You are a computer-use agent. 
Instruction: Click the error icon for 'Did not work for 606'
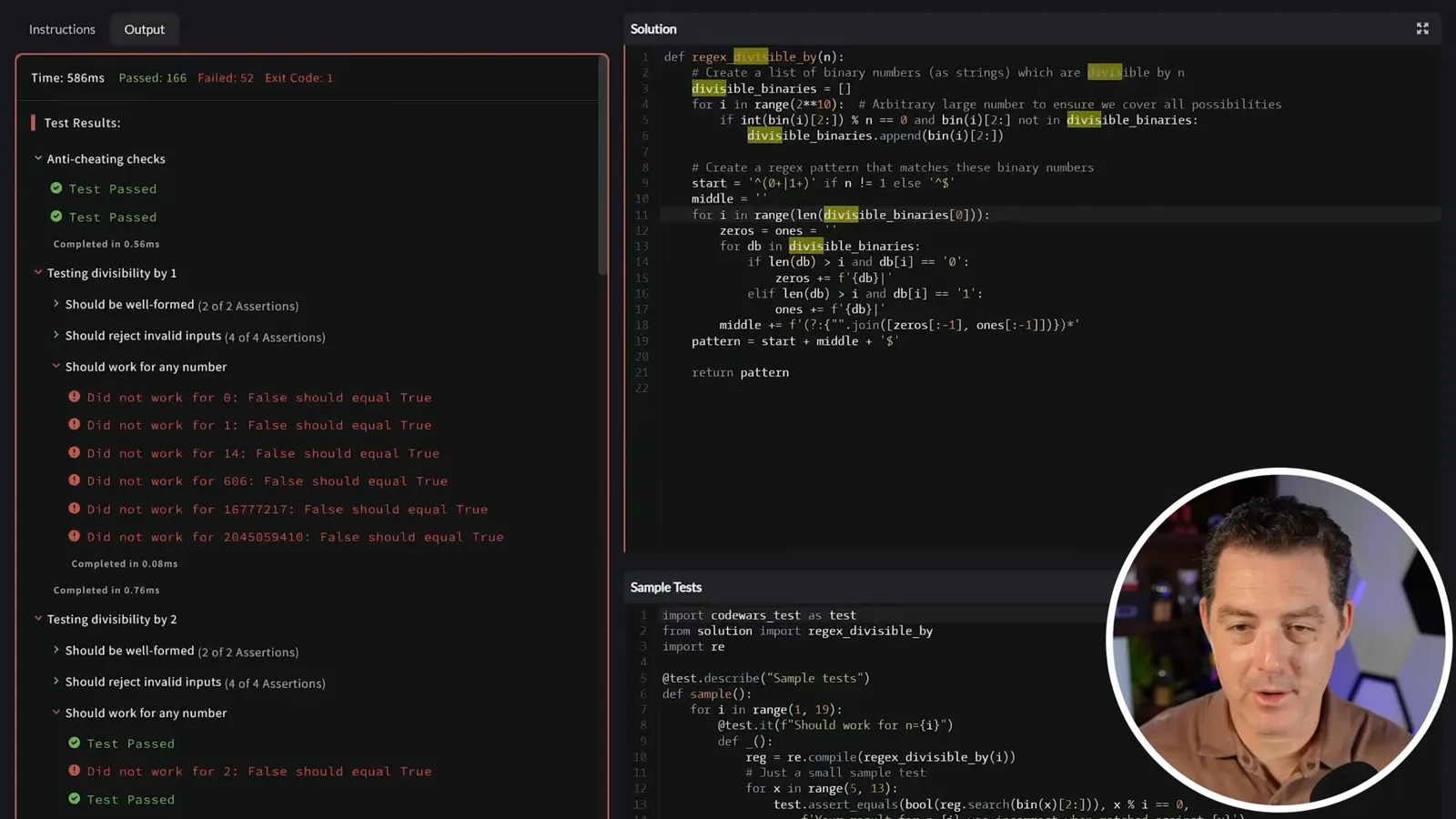75,480
